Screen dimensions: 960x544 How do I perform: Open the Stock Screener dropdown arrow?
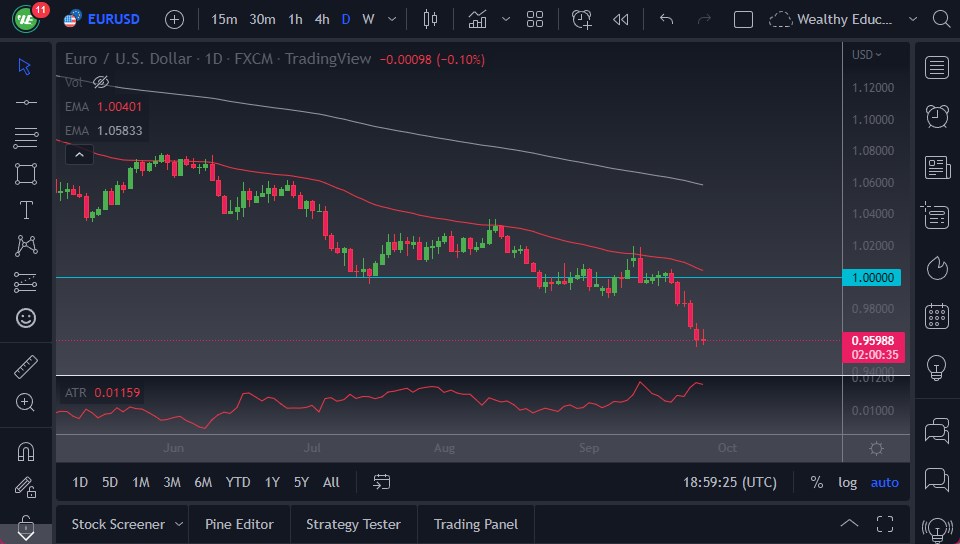click(178, 524)
